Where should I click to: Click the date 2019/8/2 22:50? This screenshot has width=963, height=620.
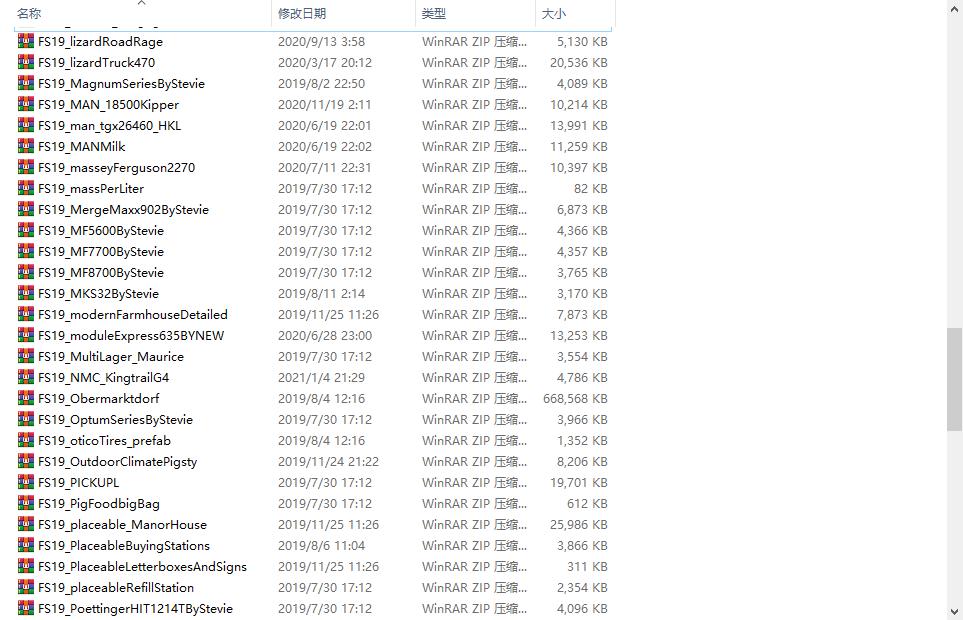click(321, 83)
